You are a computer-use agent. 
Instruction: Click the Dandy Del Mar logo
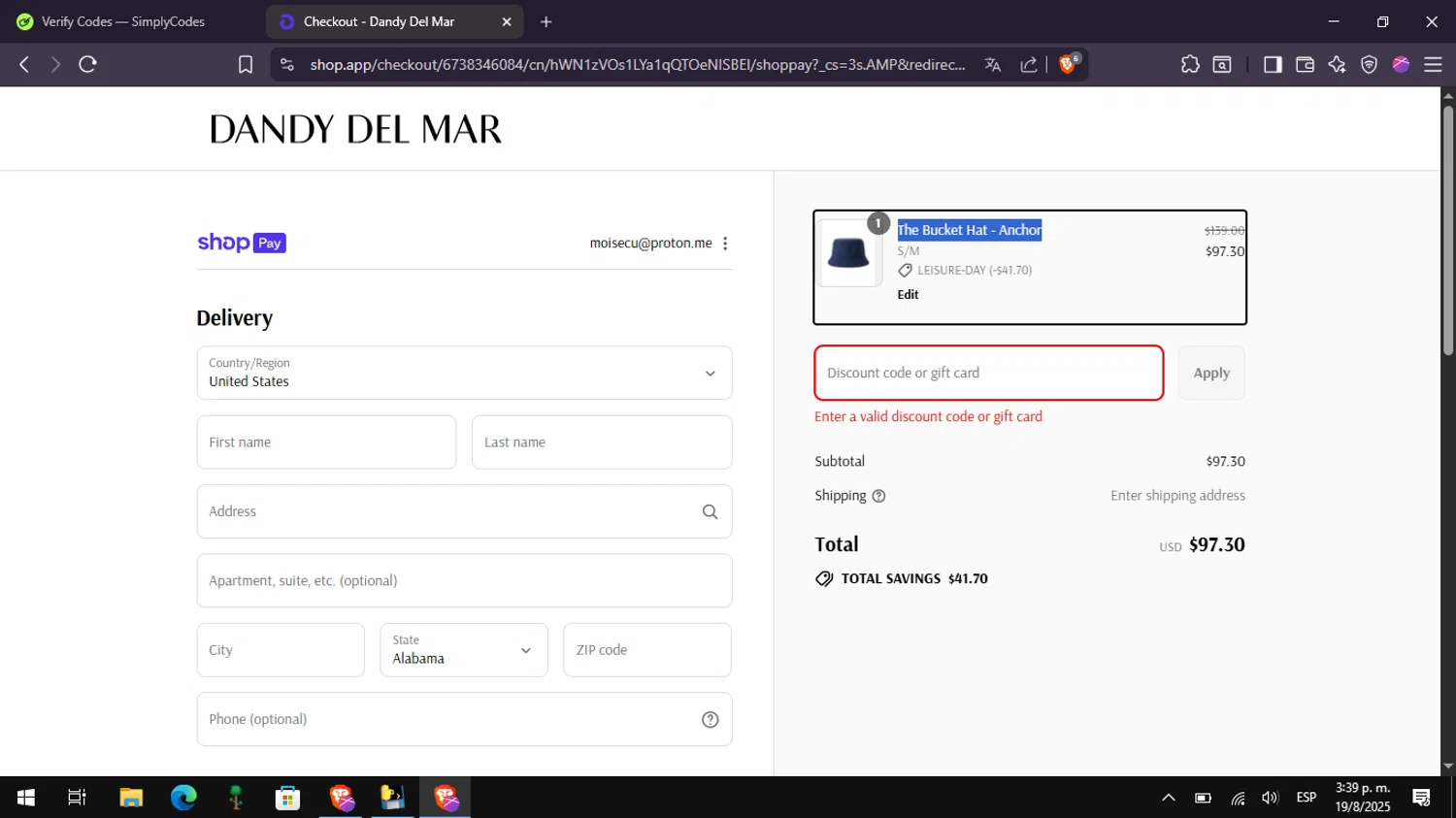[x=355, y=129]
